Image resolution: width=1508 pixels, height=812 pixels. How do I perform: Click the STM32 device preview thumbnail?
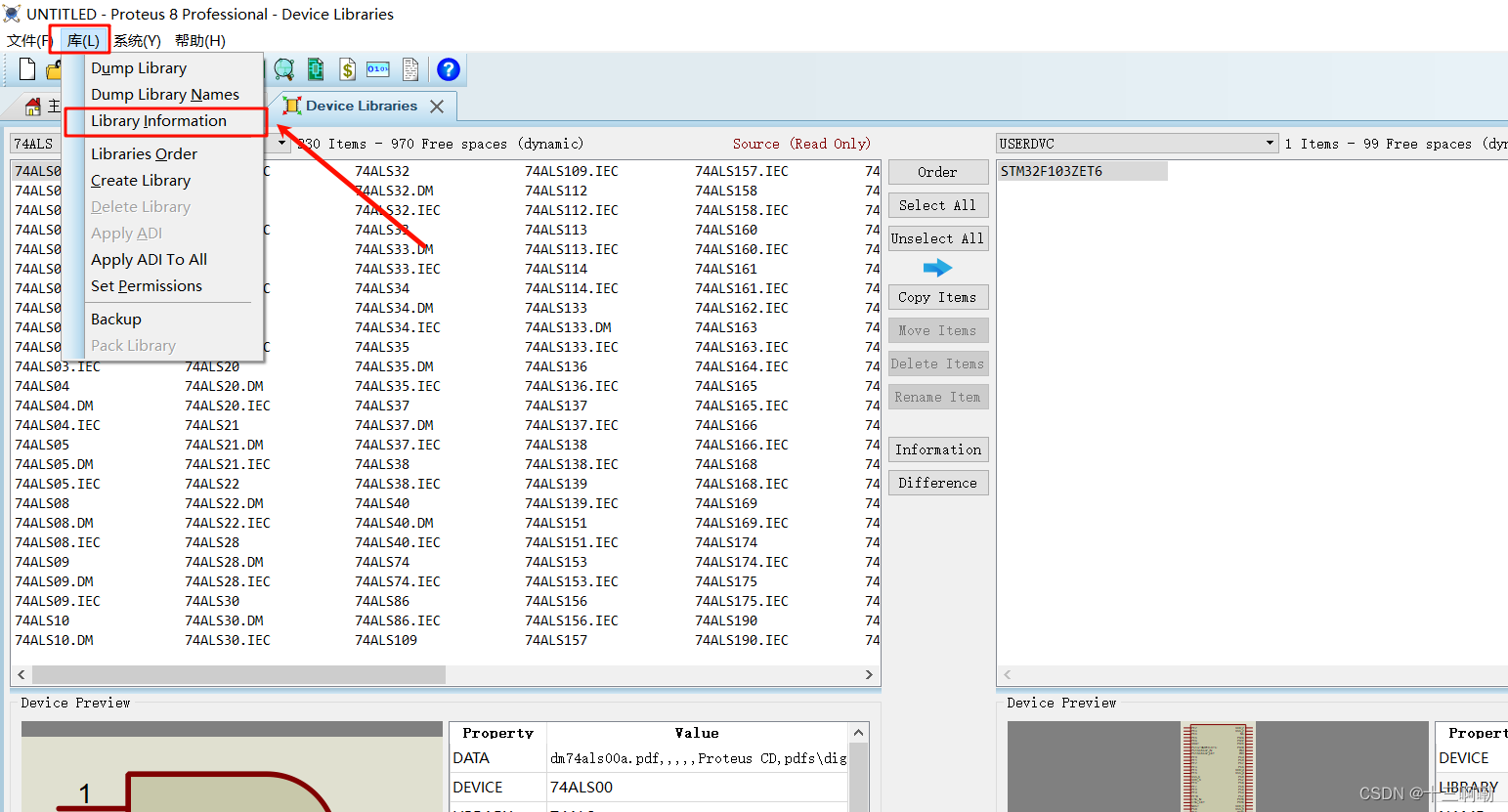(x=1218, y=767)
